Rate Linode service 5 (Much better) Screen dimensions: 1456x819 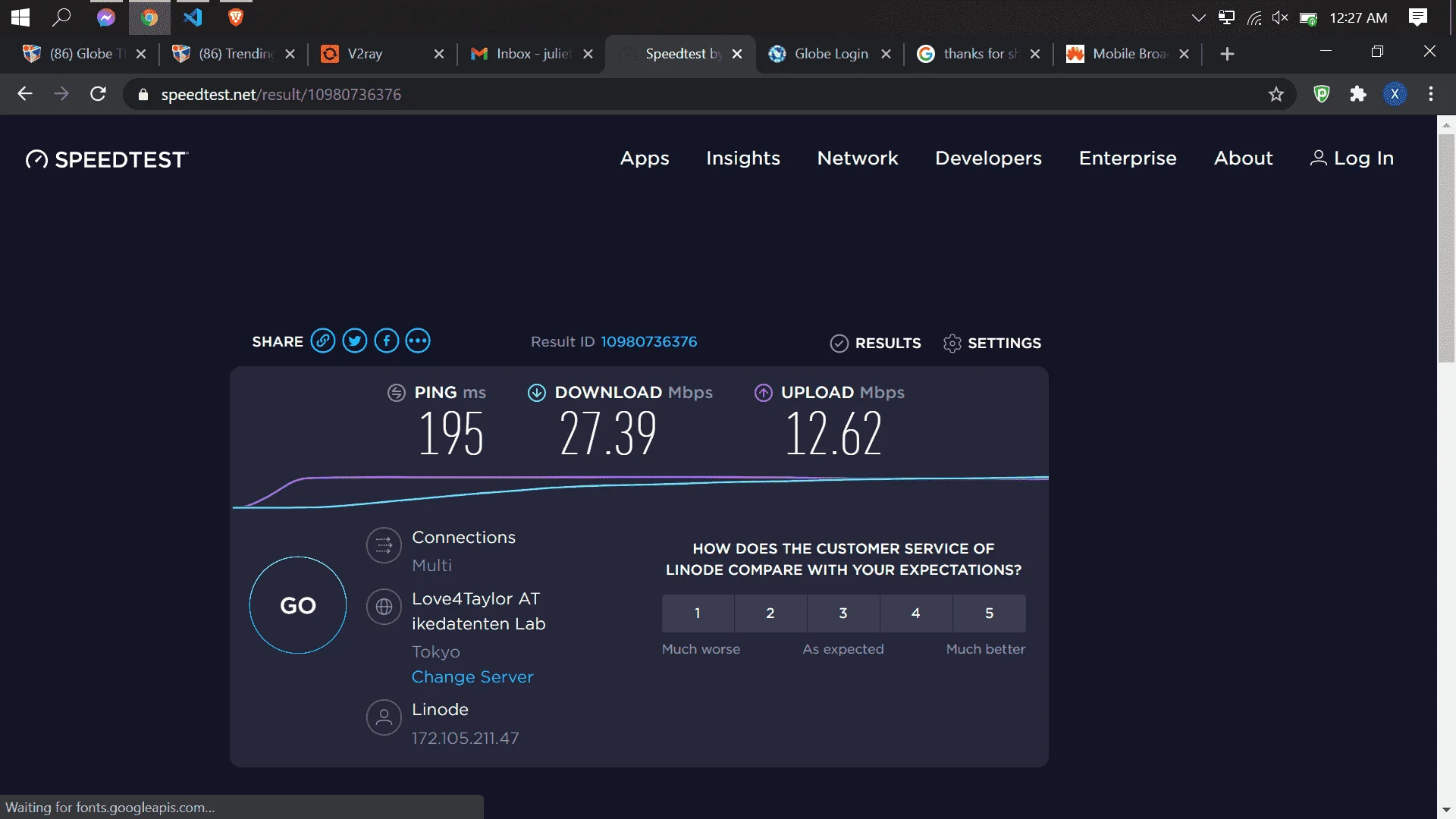(989, 613)
